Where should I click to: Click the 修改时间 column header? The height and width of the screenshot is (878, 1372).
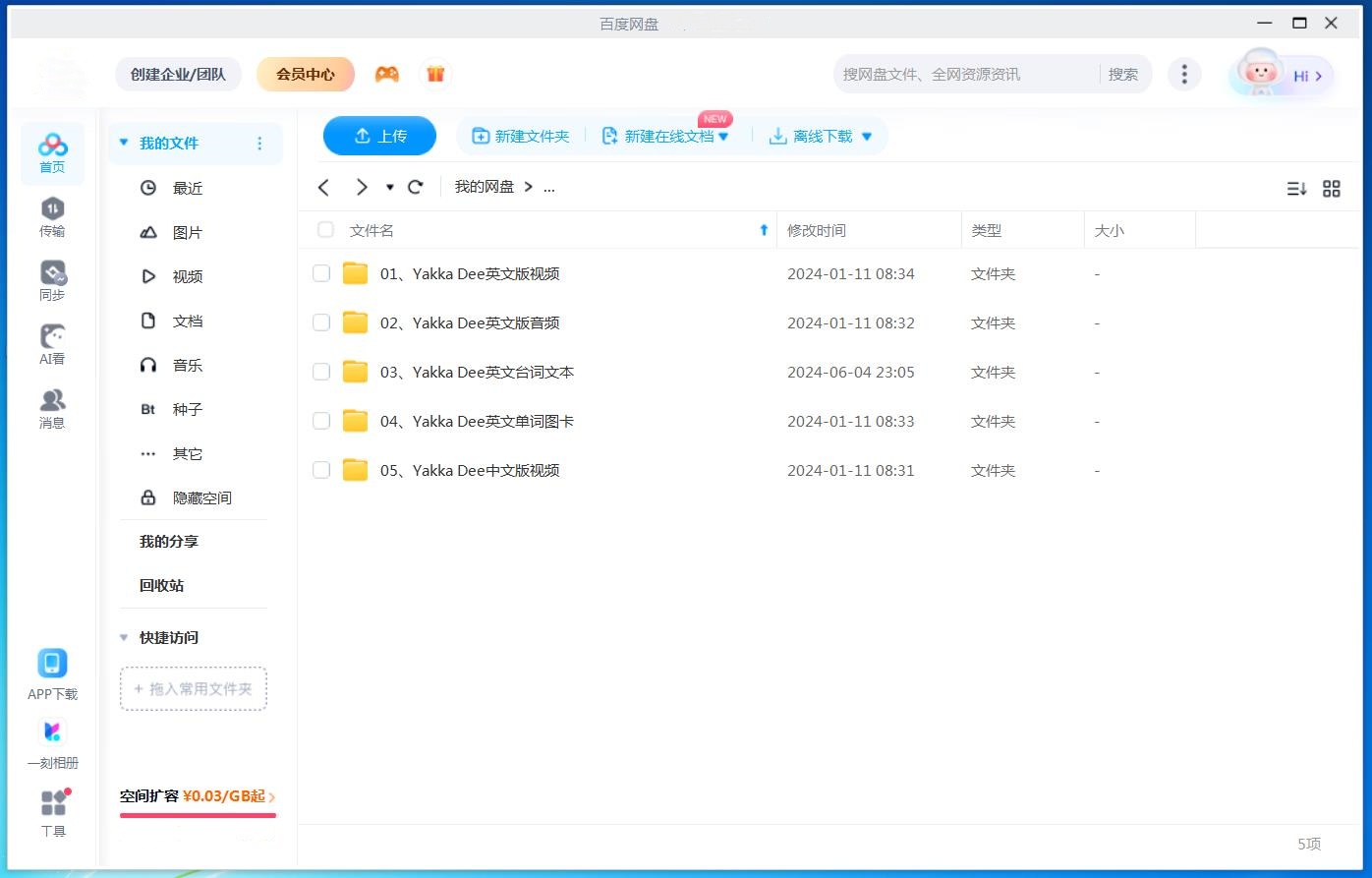(869, 230)
